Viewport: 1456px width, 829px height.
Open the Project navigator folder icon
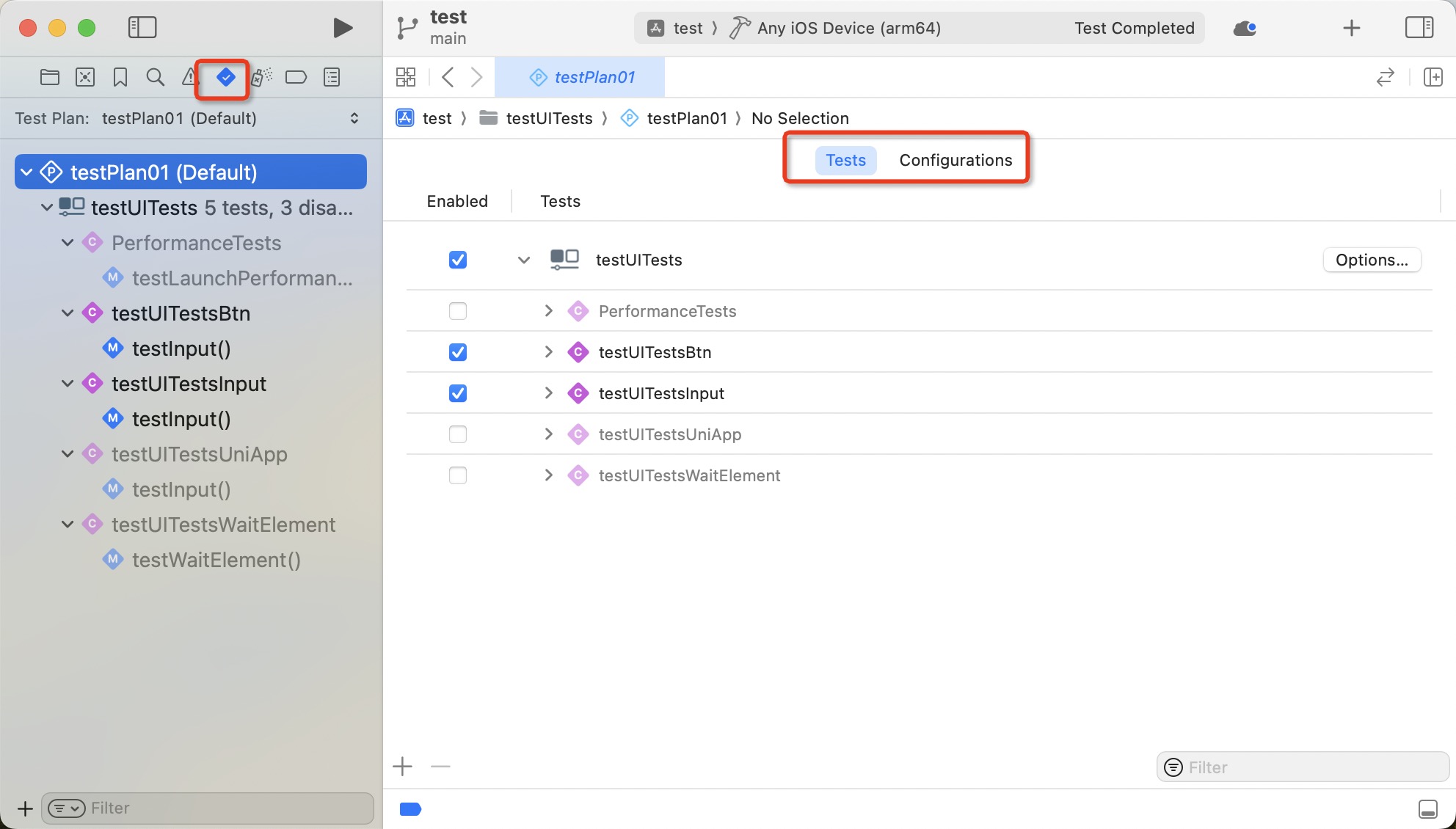click(x=50, y=77)
